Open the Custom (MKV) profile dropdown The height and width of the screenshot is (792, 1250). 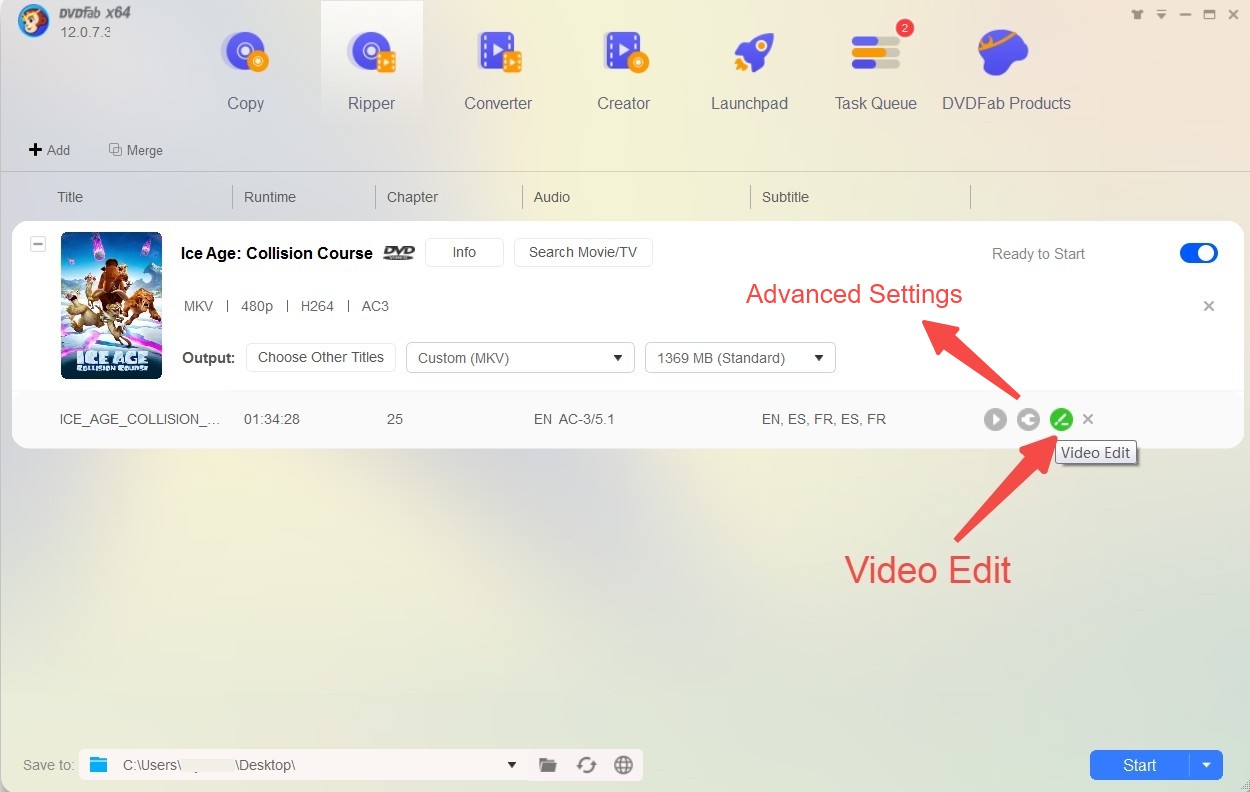coord(520,357)
